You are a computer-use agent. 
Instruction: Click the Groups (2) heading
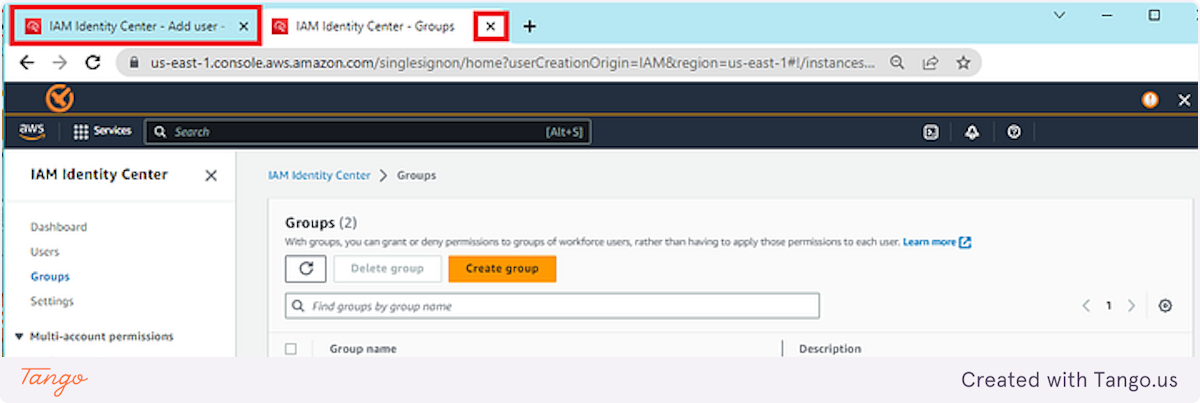tap(321, 222)
